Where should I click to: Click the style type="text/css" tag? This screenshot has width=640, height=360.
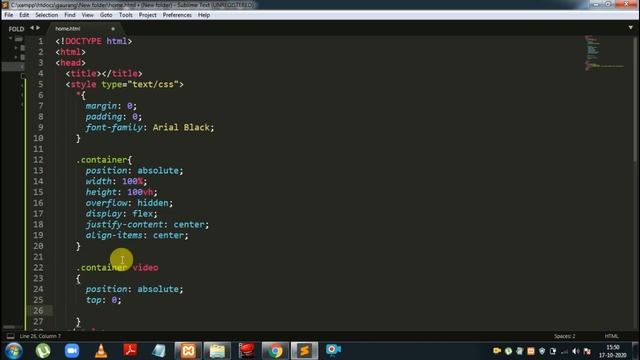coord(124,84)
